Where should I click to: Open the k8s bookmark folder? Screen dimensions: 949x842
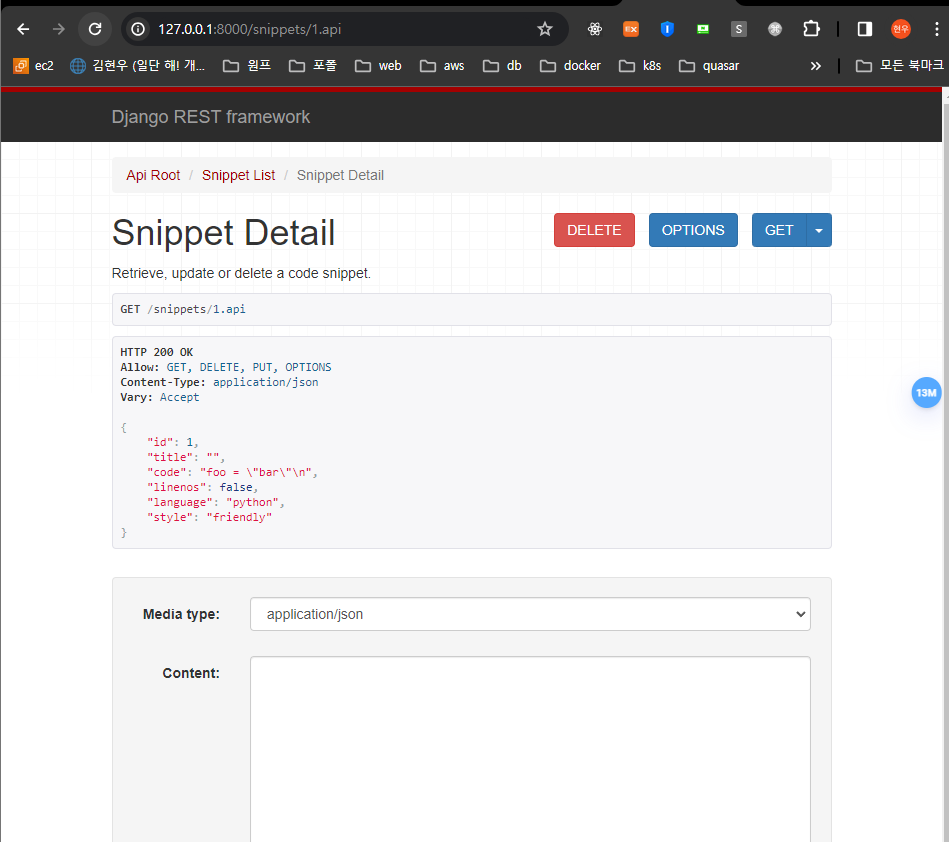point(640,65)
